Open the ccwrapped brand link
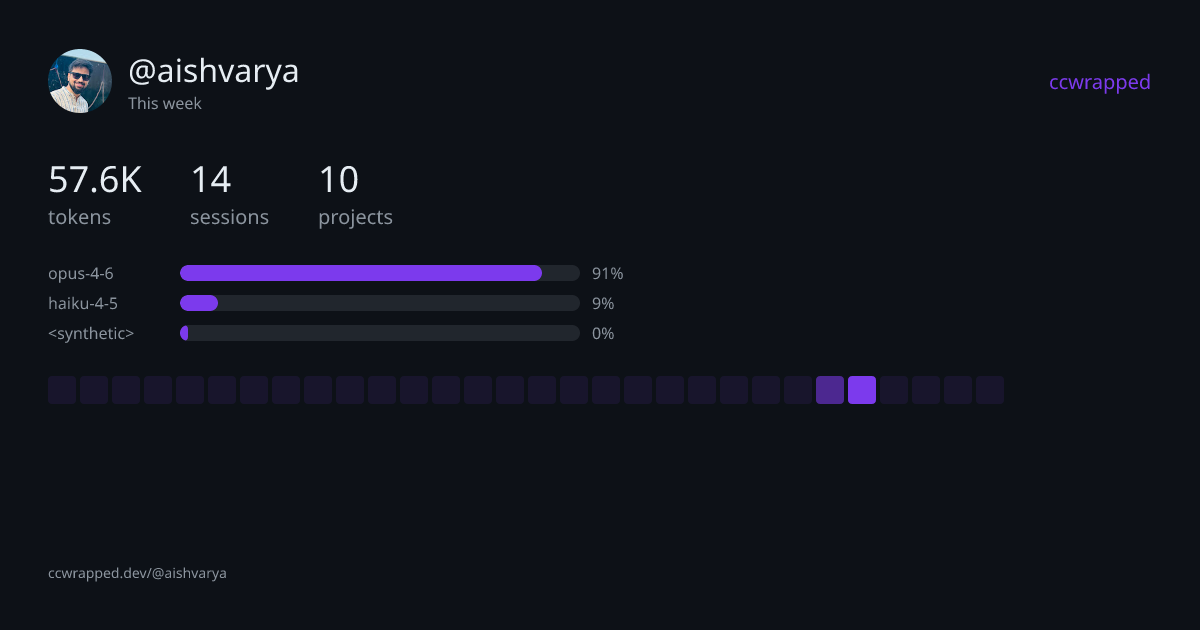 point(1099,82)
